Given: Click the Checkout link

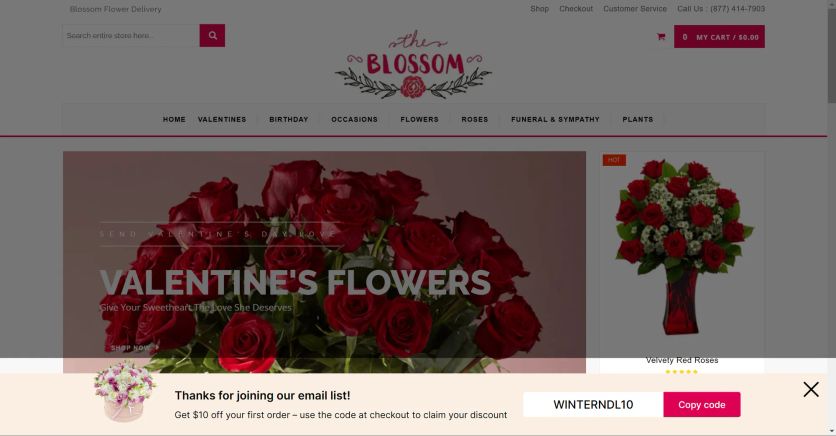Looking at the screenshot, I should coord(576,9).
